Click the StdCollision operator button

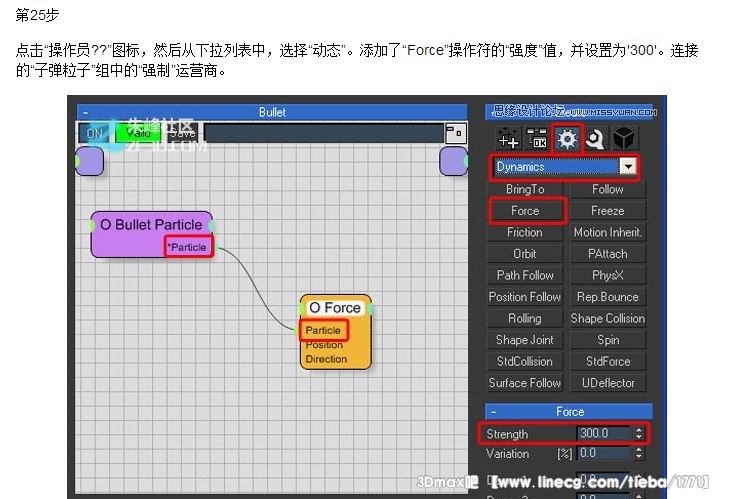pos(525,361)
